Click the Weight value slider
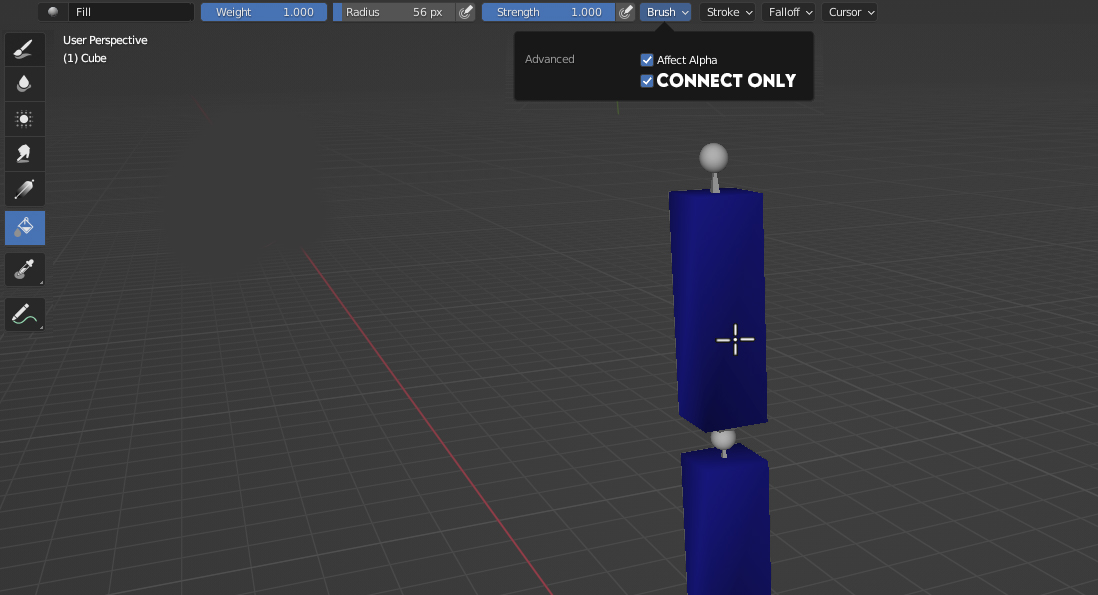Viewport: 1098px width, 595px height. pos(264,12)
